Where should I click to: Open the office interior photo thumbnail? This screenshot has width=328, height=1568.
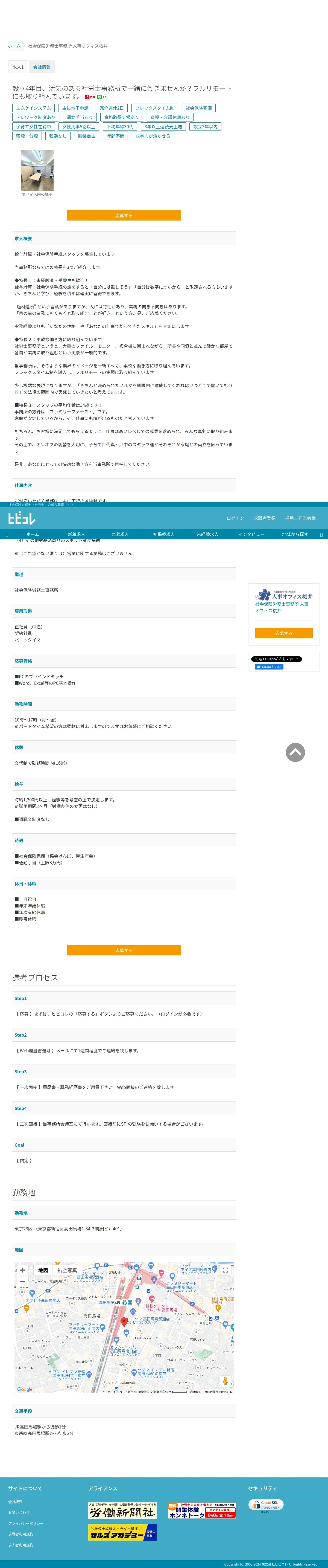point(37,171)
